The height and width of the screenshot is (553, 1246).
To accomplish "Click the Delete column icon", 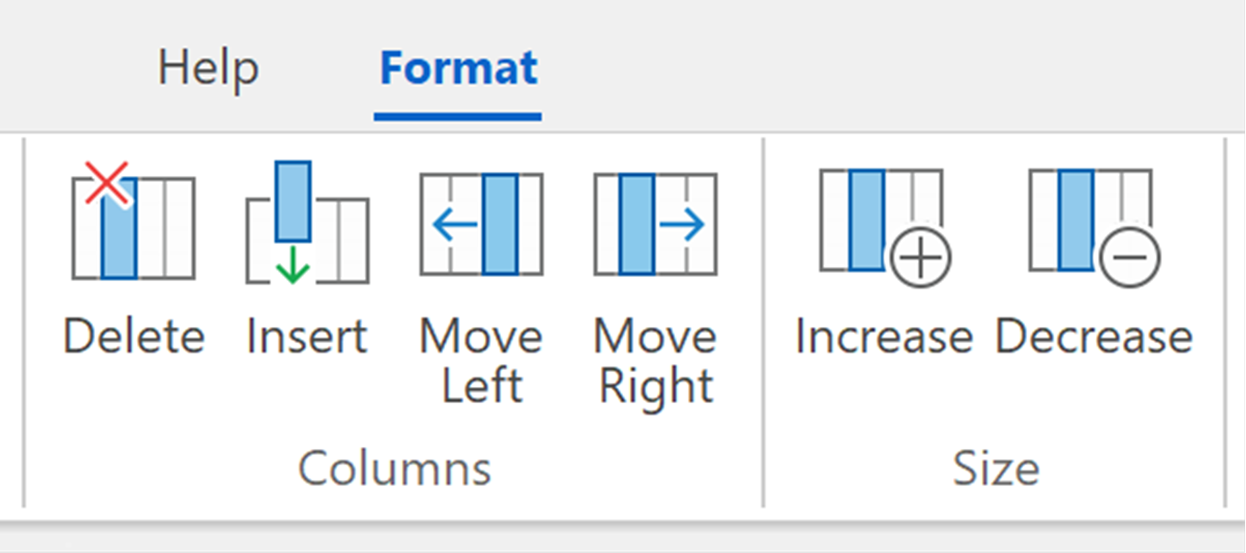I will 133,223.
